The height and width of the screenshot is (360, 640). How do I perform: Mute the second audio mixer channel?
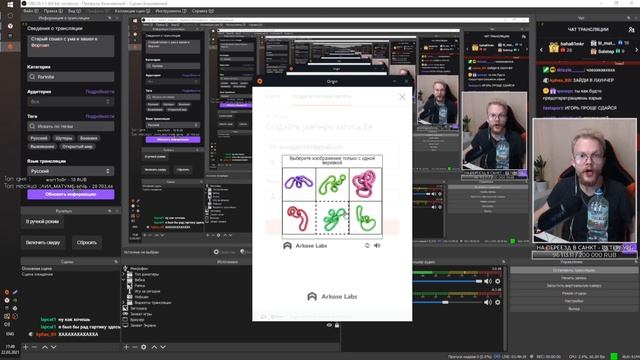pyautogui.click(x=488, y=302)
